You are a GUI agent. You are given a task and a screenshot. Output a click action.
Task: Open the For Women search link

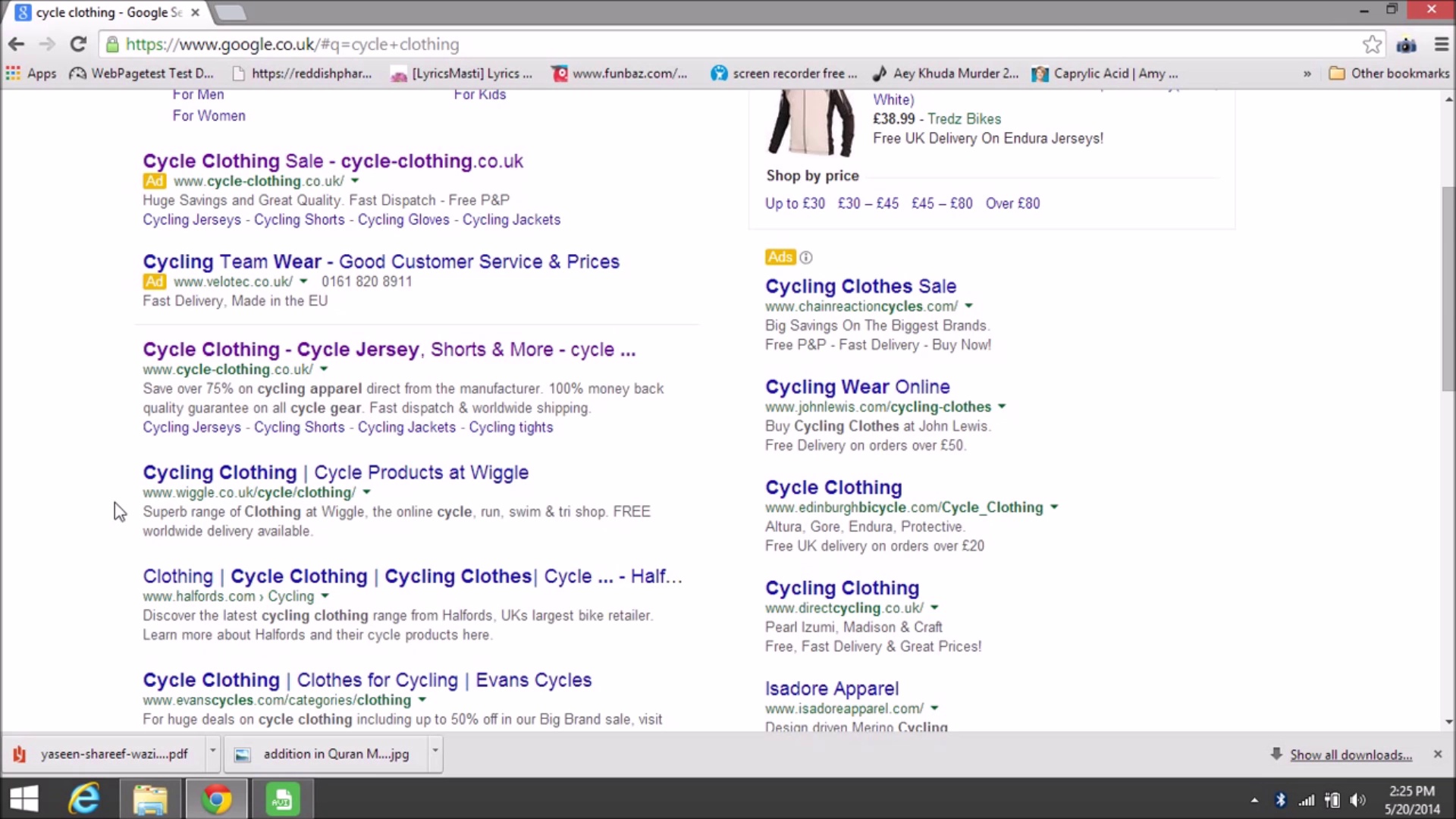(209, 115)
